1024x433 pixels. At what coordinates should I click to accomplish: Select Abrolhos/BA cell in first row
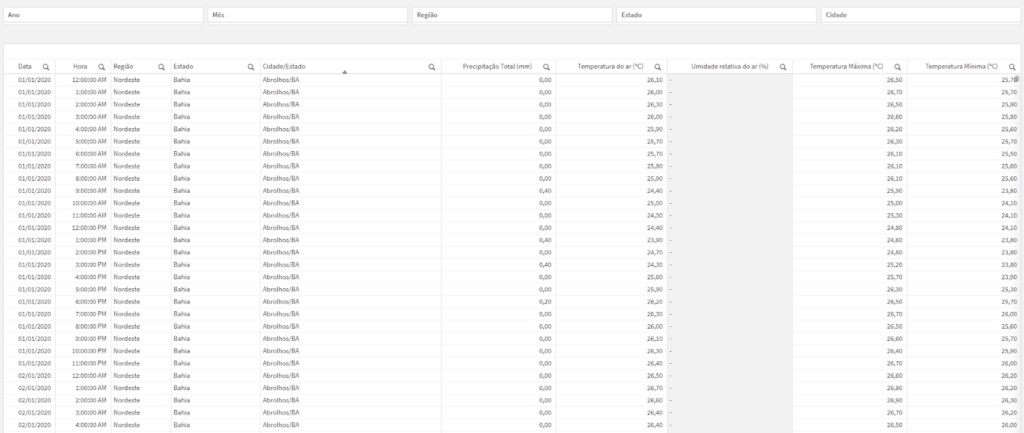(x=281, y=80)
